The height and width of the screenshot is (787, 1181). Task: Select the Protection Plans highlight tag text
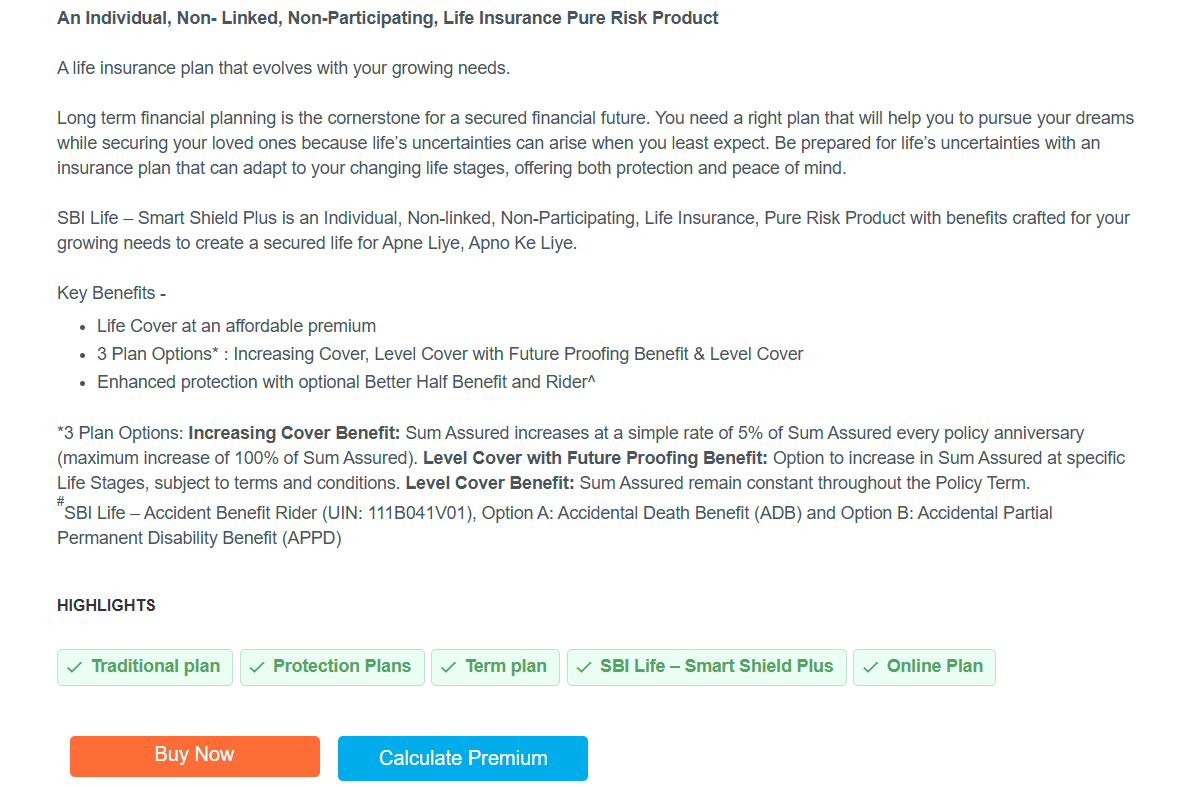pyautogui.click(x=342, y=667)
